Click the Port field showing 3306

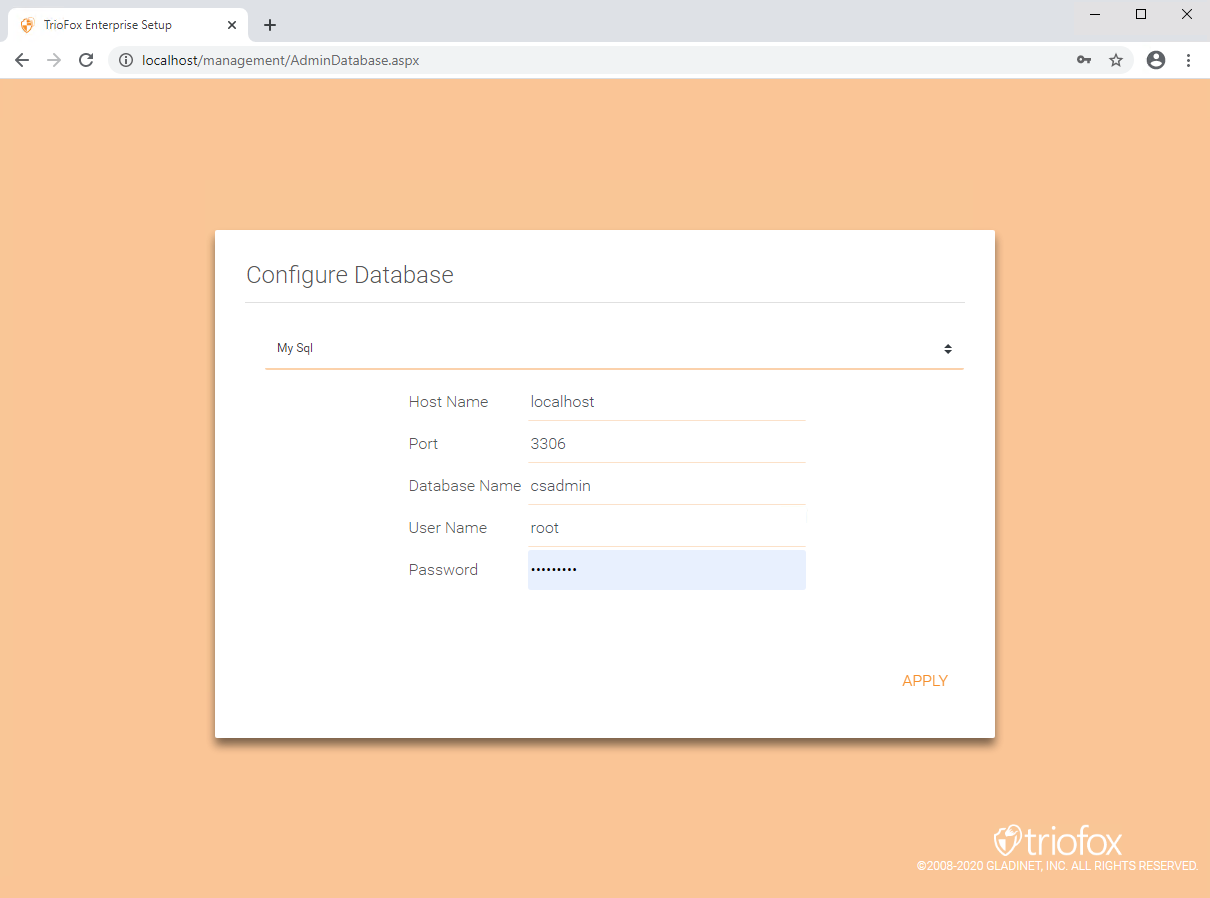pos(666,444)
